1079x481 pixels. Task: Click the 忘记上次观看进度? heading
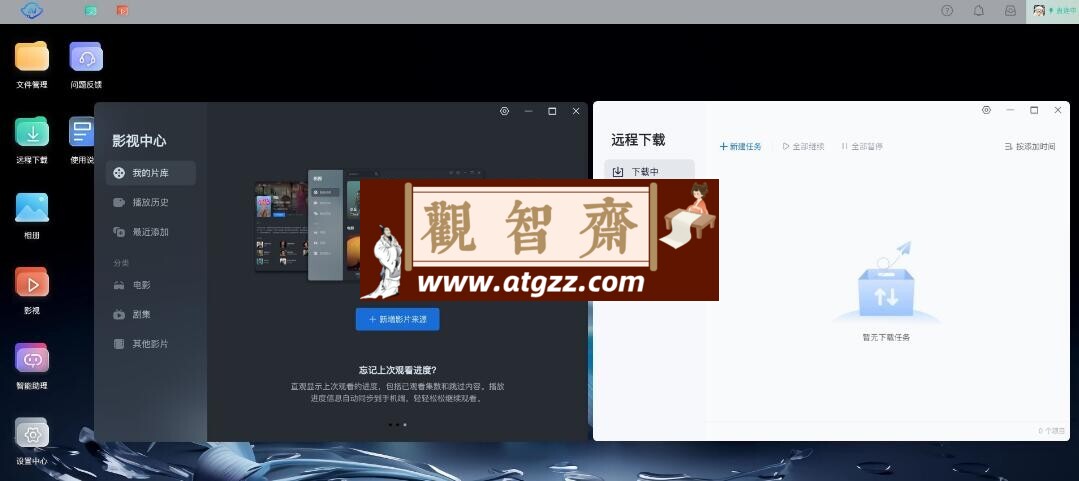398,370
